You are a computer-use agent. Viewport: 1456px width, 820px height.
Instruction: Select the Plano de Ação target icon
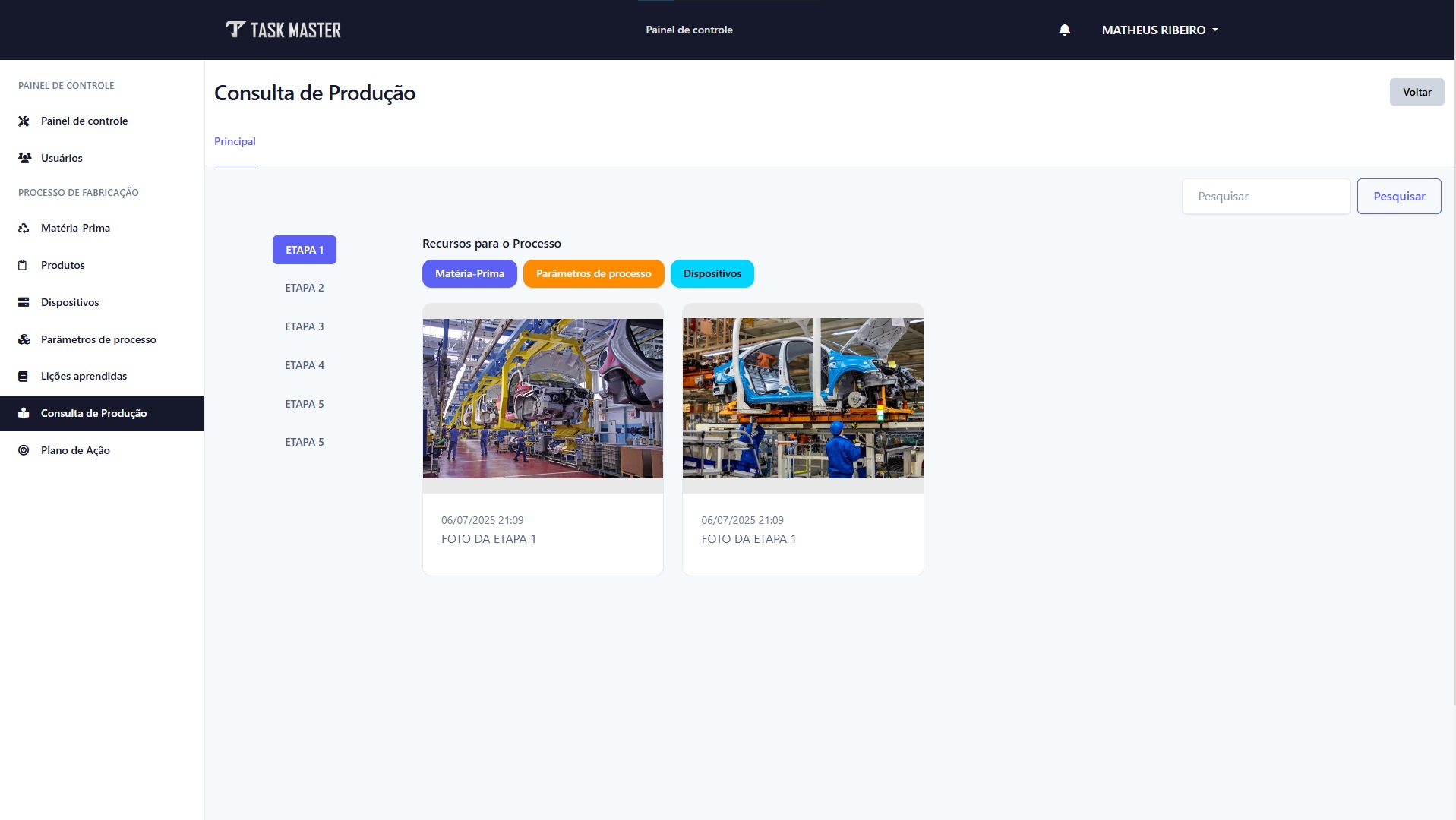[23, 450]
